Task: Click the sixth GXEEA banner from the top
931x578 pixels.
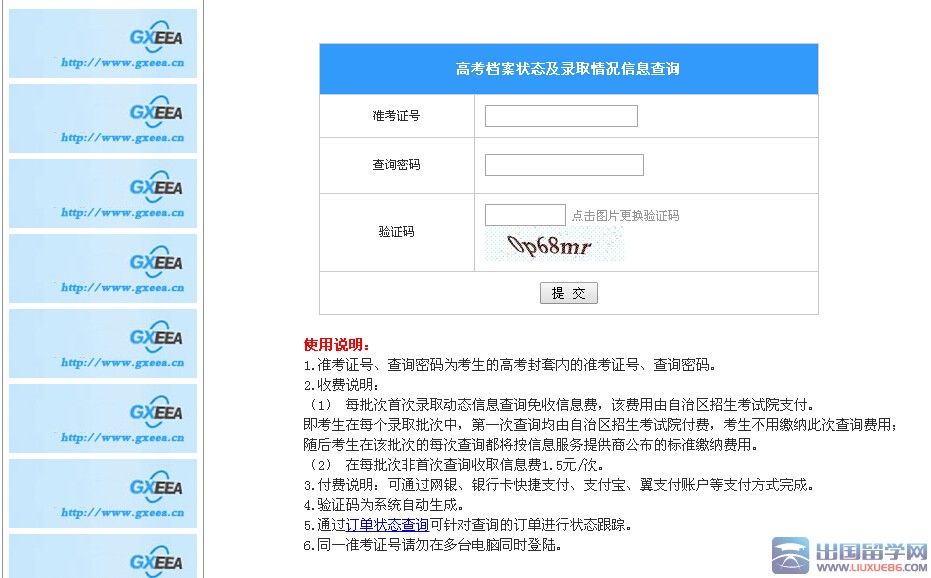Action: pyautogui.click(x=103, y=418)
